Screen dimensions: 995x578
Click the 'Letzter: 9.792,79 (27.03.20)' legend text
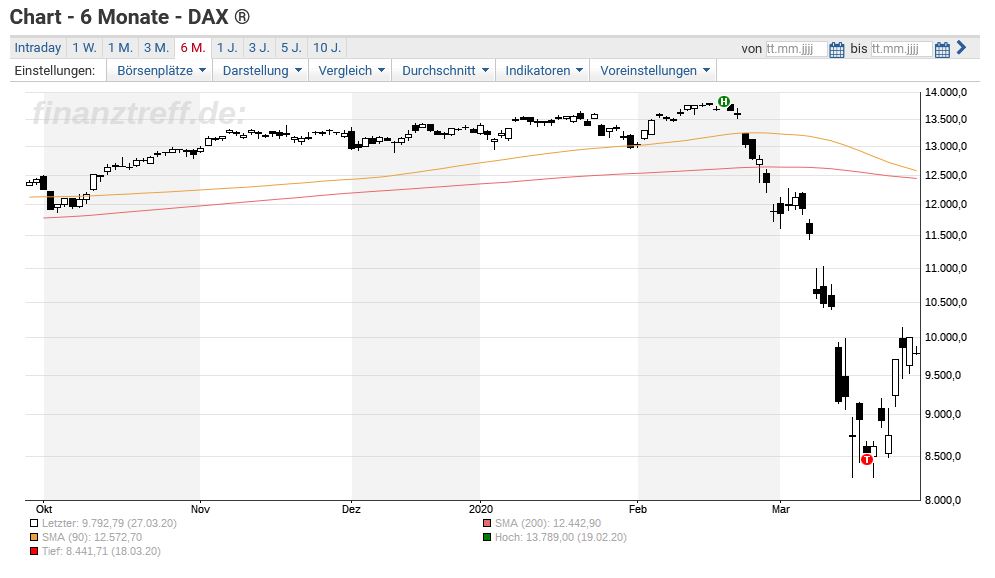[109, 523]
